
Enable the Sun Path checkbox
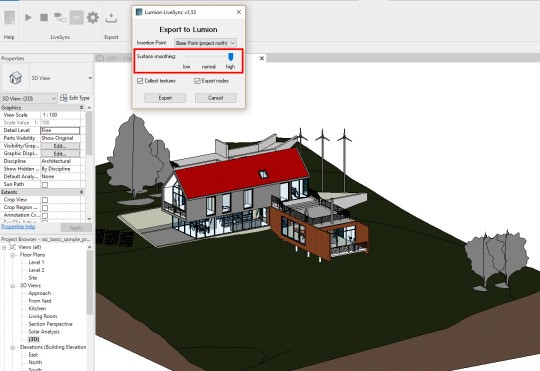click(45, 185)
